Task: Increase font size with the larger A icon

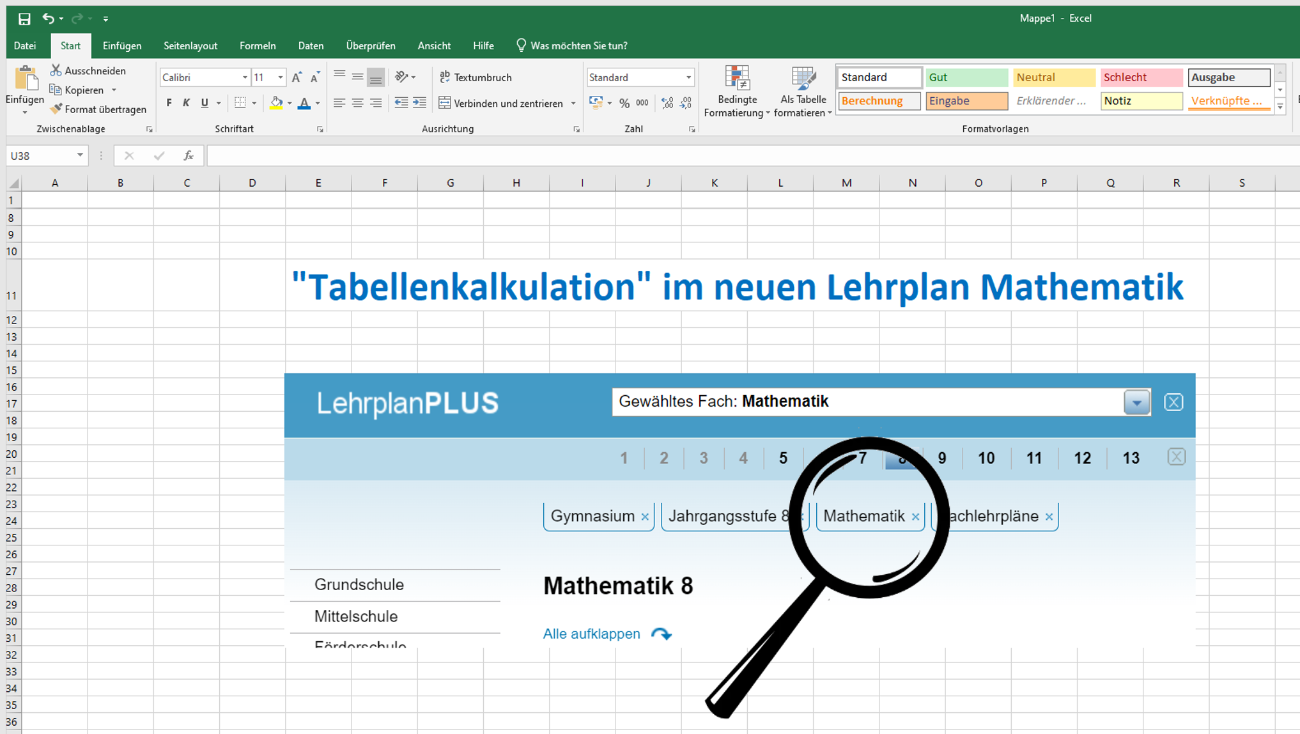Action: pos(297,77)
